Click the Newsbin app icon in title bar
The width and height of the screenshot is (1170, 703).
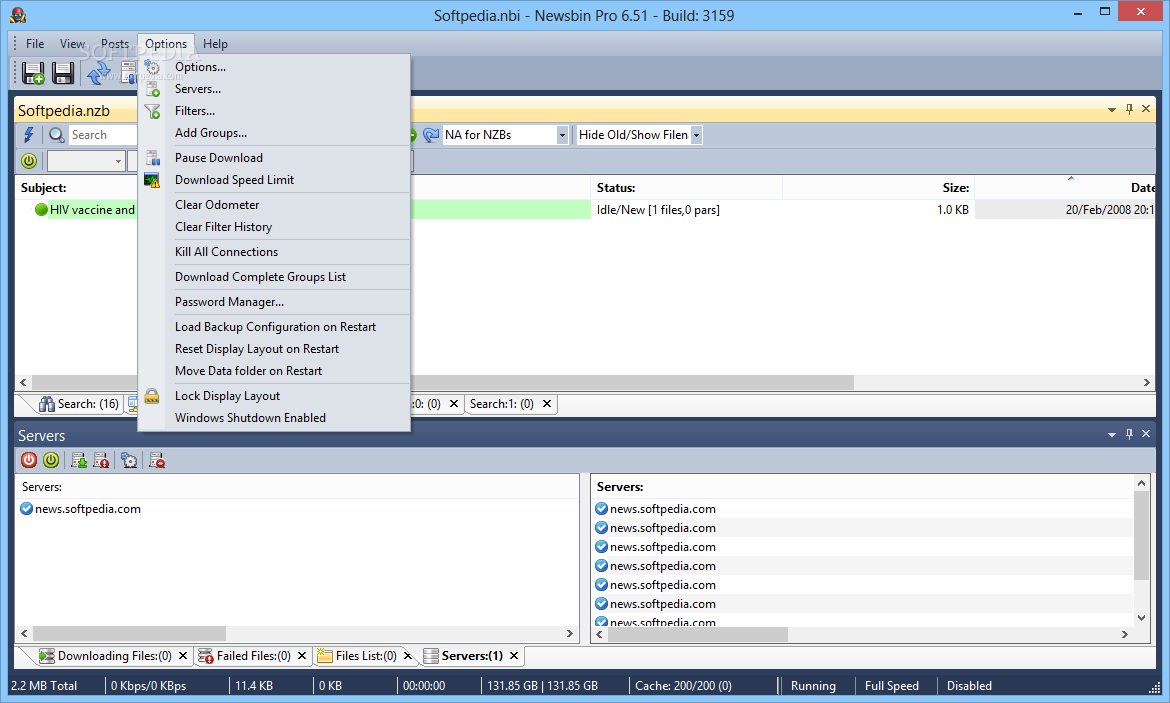pyautogui.click(x=19, y=15)
